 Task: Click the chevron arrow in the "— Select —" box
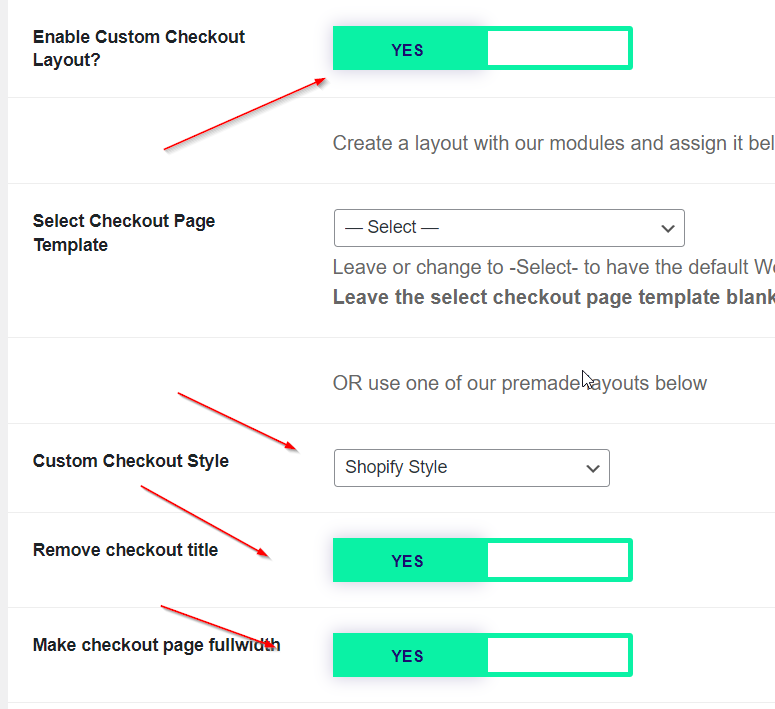668,229
